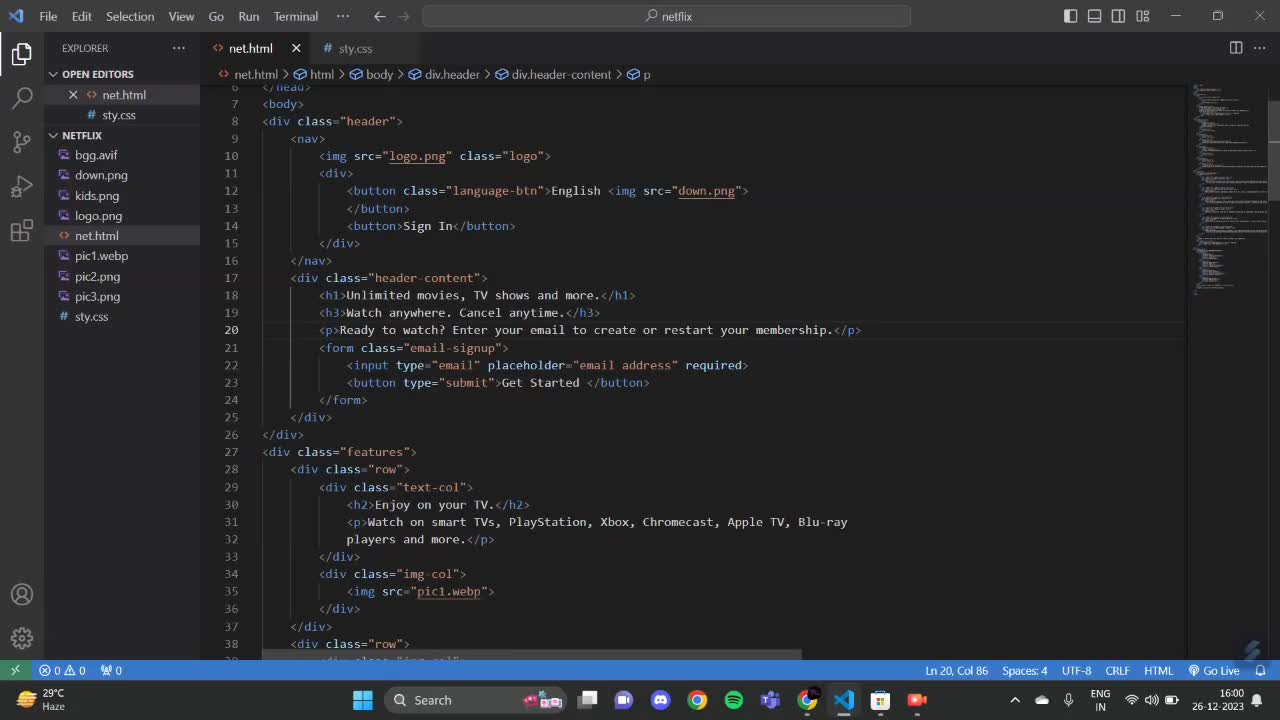Show more menu items via ellipsis
This screenshot has width=1280, height=720.
click(343, 16)
